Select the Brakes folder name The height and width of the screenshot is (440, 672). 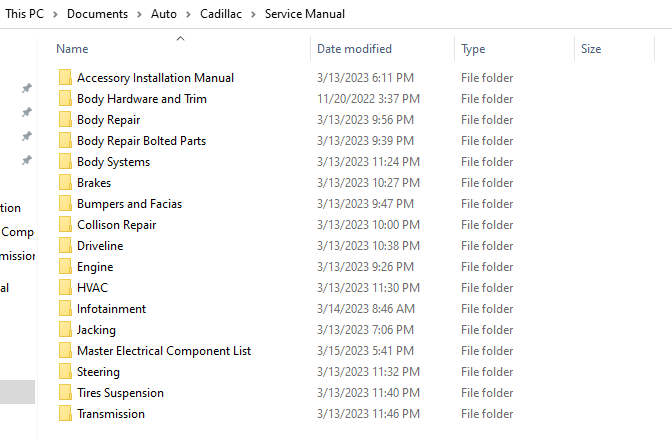(94, 183)
